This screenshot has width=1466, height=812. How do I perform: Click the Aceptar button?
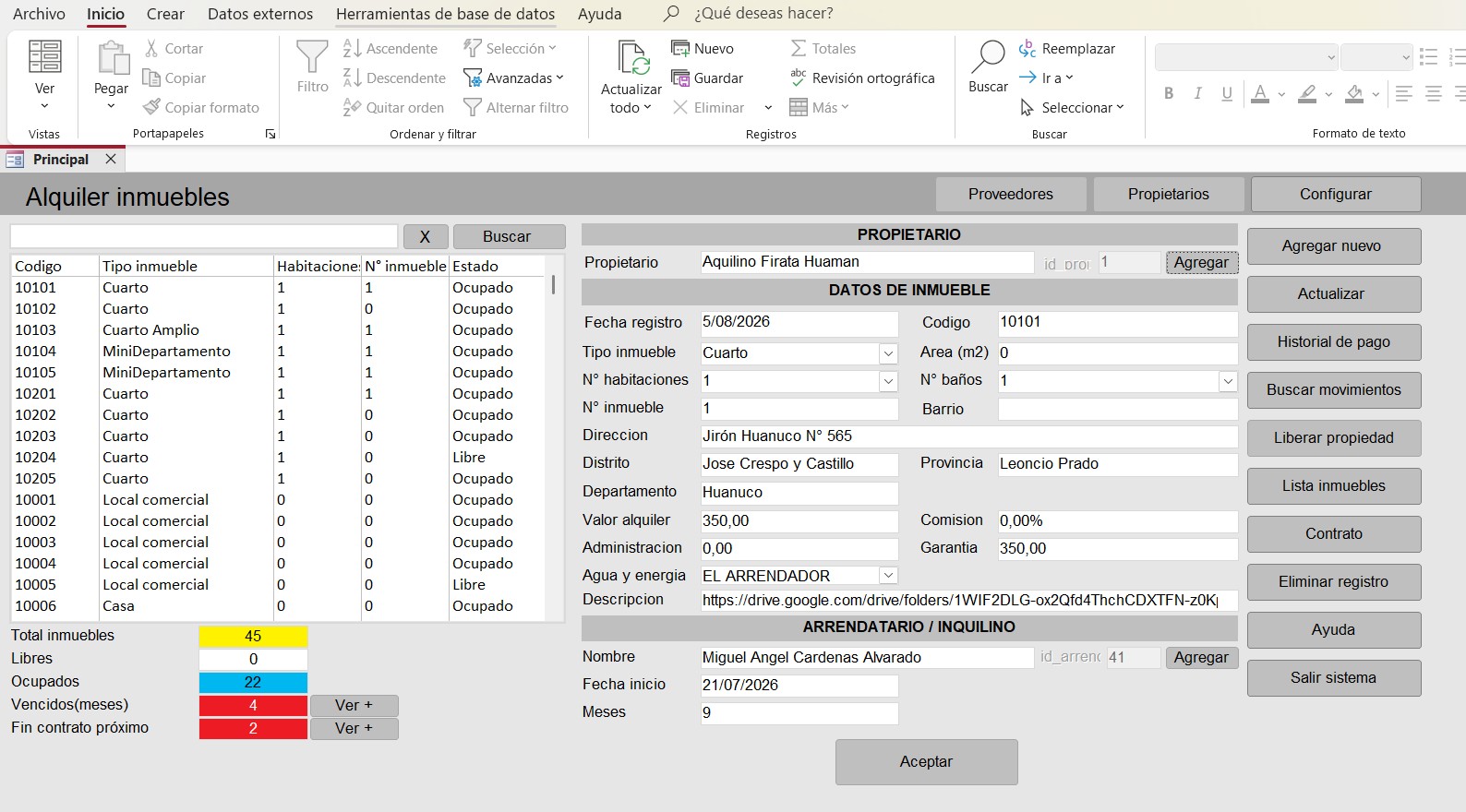point(926,762)
